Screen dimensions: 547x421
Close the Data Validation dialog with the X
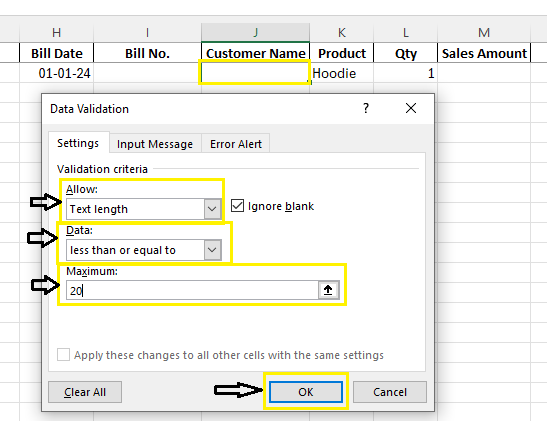[411, 108]
